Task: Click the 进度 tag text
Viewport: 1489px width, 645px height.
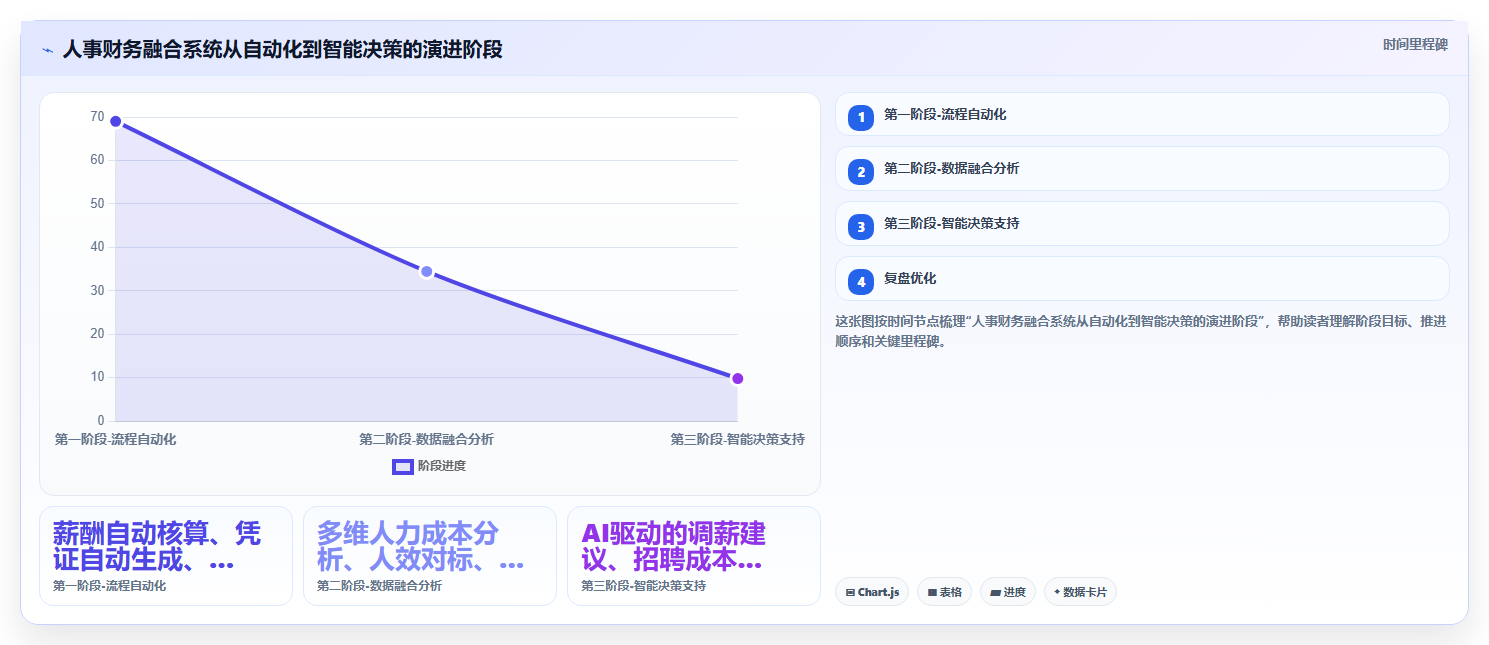Action: (1014, 592)
